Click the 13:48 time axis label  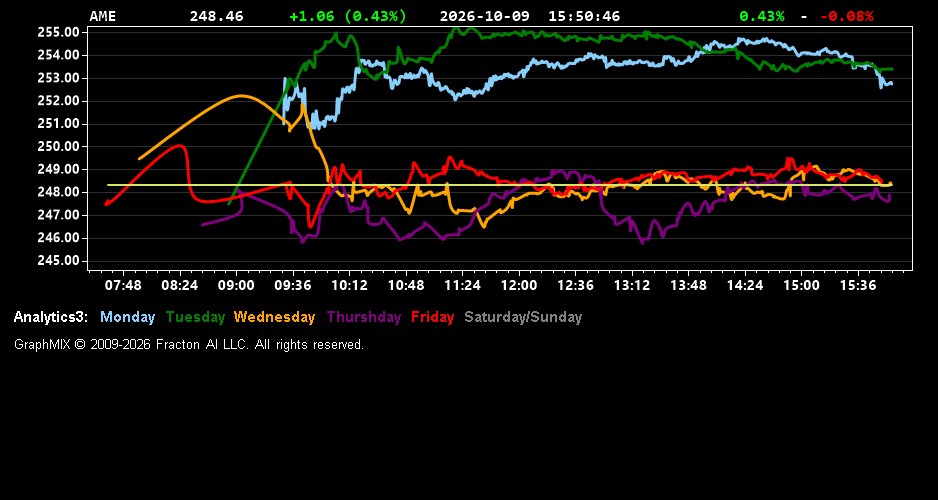689,285
